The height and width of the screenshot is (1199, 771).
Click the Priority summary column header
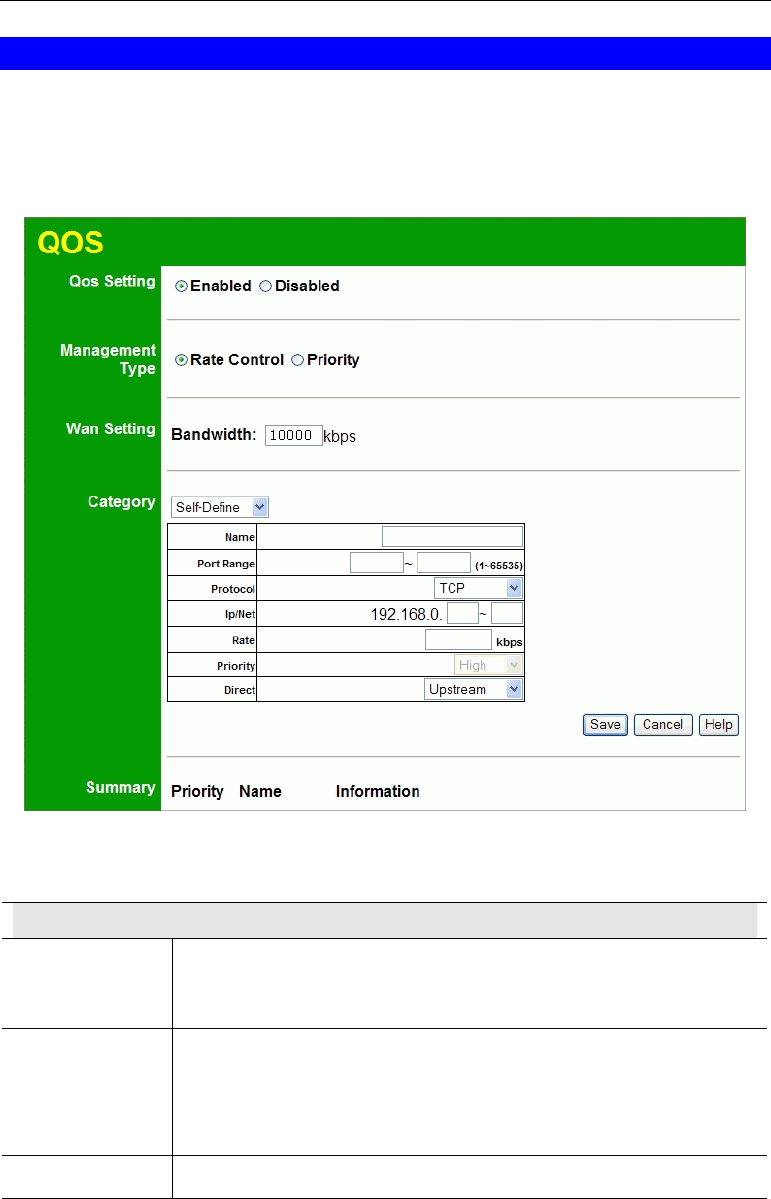pyautogui.click(x=197, y=791)
